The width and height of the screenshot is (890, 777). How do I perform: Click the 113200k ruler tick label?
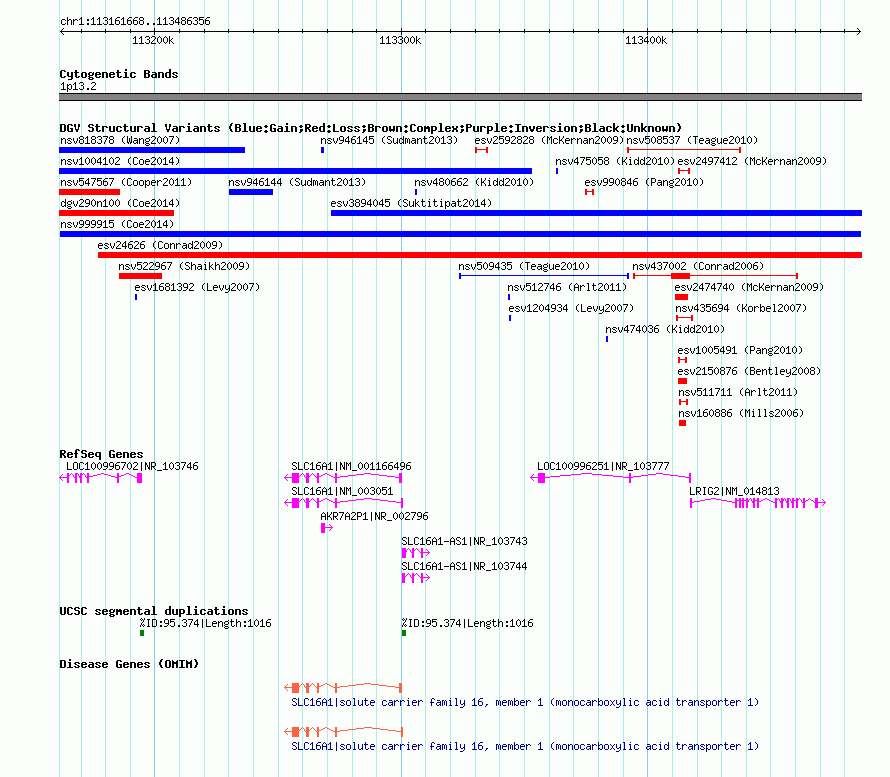coord(153,40)
